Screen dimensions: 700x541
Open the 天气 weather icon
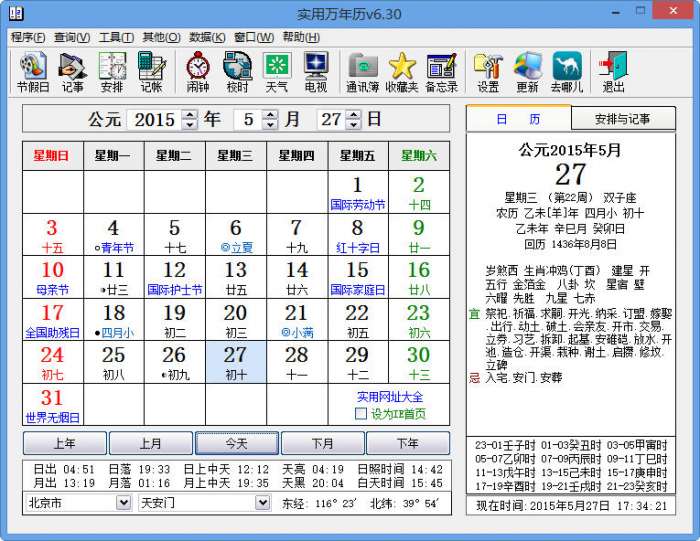277,72
